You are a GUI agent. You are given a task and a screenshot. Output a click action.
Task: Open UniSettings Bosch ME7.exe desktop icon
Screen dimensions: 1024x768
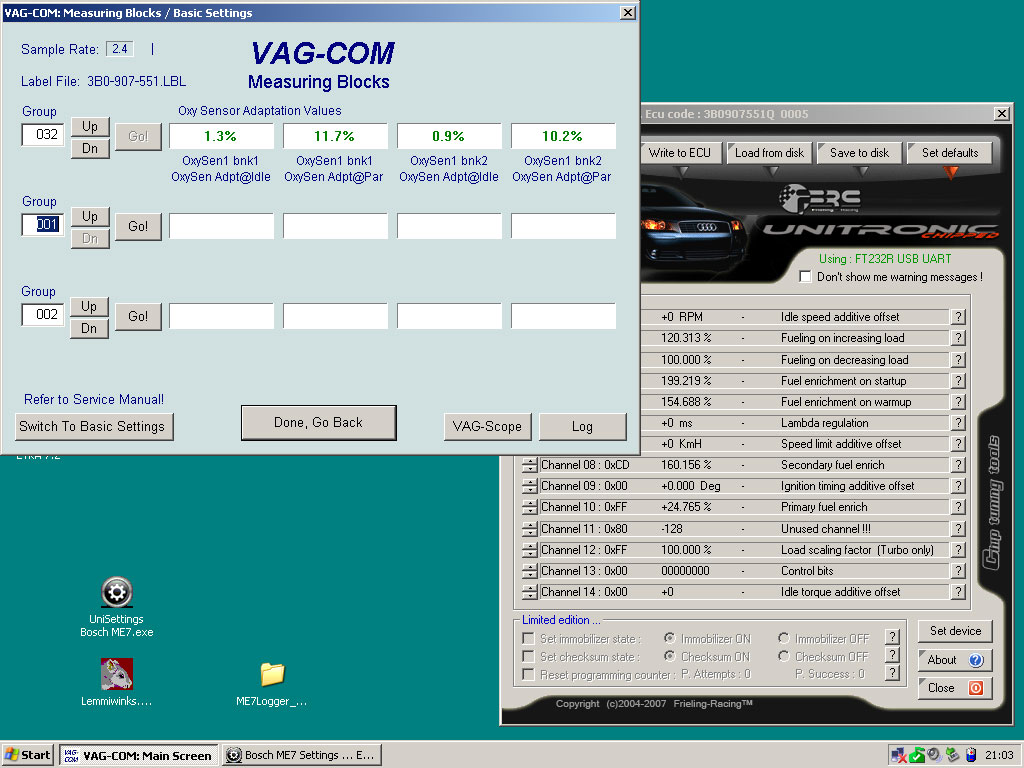pos(117,593)
